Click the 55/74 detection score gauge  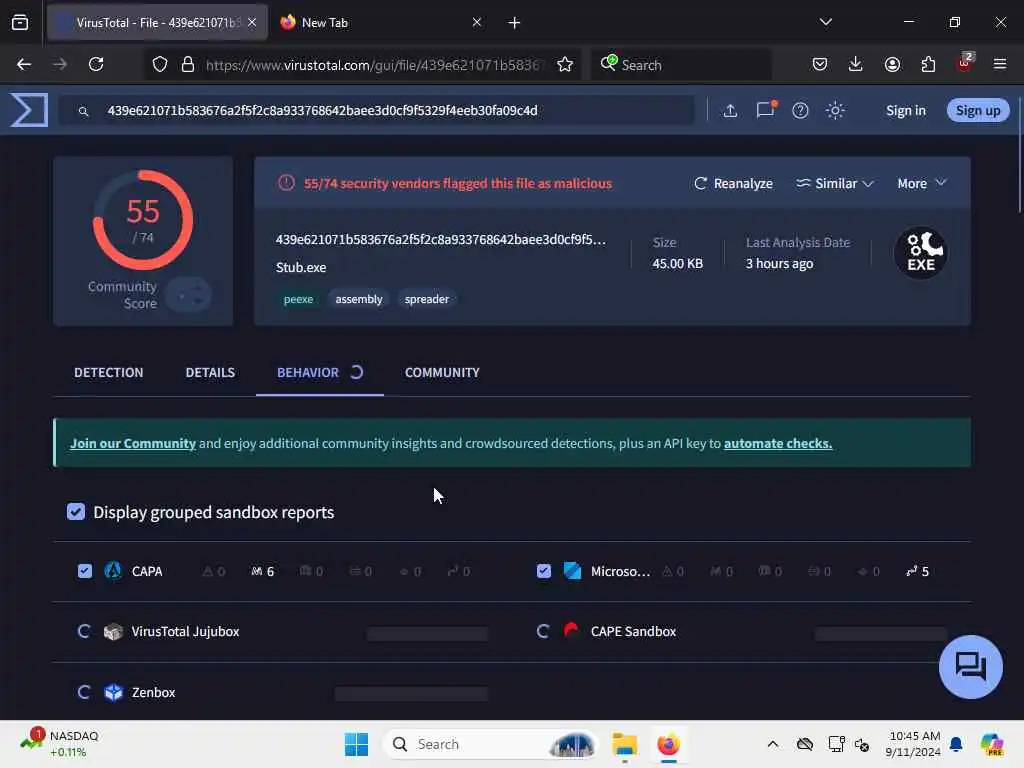(x=142, y=219)
